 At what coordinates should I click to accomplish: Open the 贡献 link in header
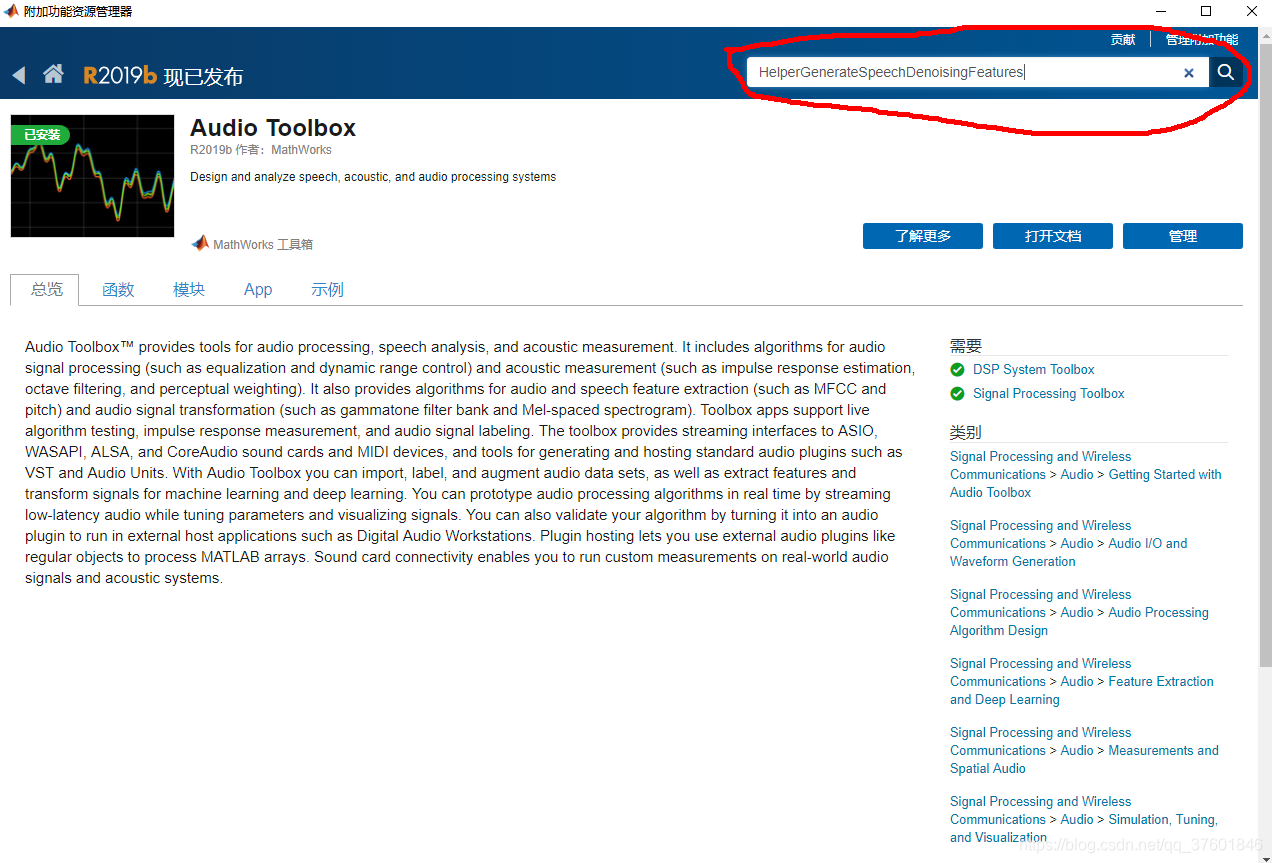1123,40
